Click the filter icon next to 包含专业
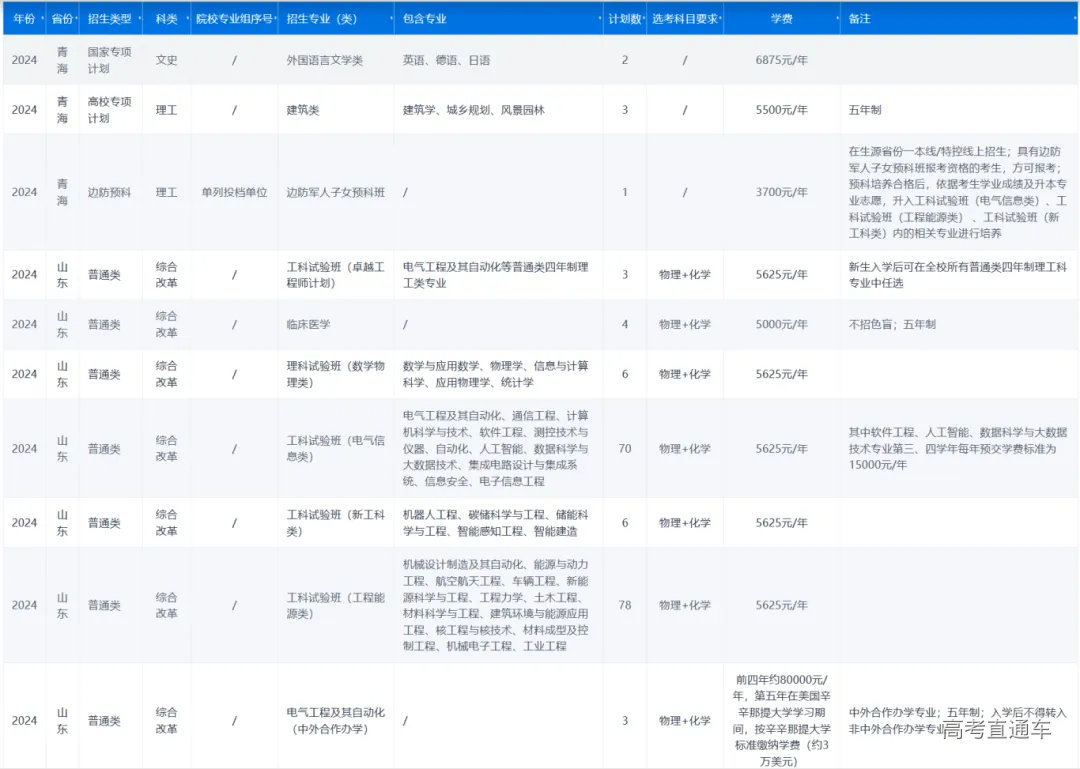The image size is (1080, 769). [x=598, y=19]
